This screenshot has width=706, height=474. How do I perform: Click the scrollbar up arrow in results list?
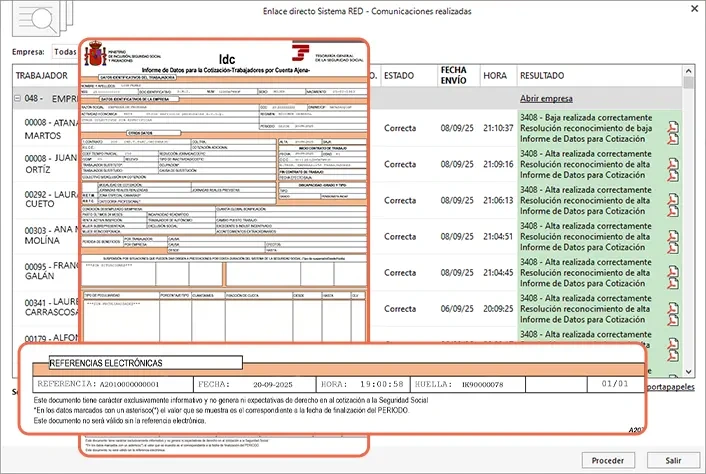[x=686, y=89]
